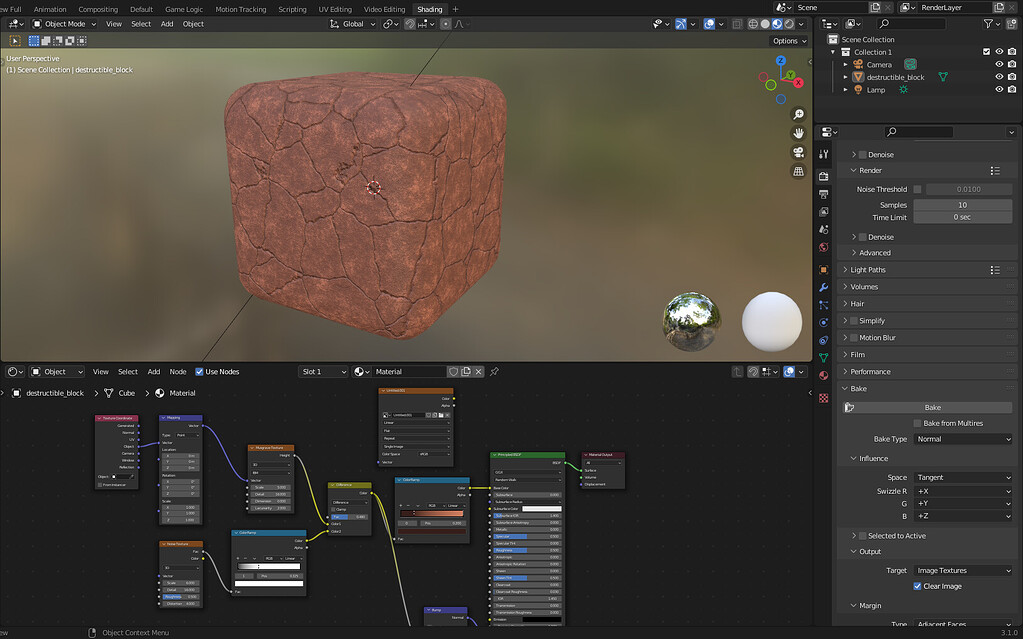Switch to the Compositing workspace tab
Image resolution: width=1023 pixels, height=639 pixels.
[98, 9]
